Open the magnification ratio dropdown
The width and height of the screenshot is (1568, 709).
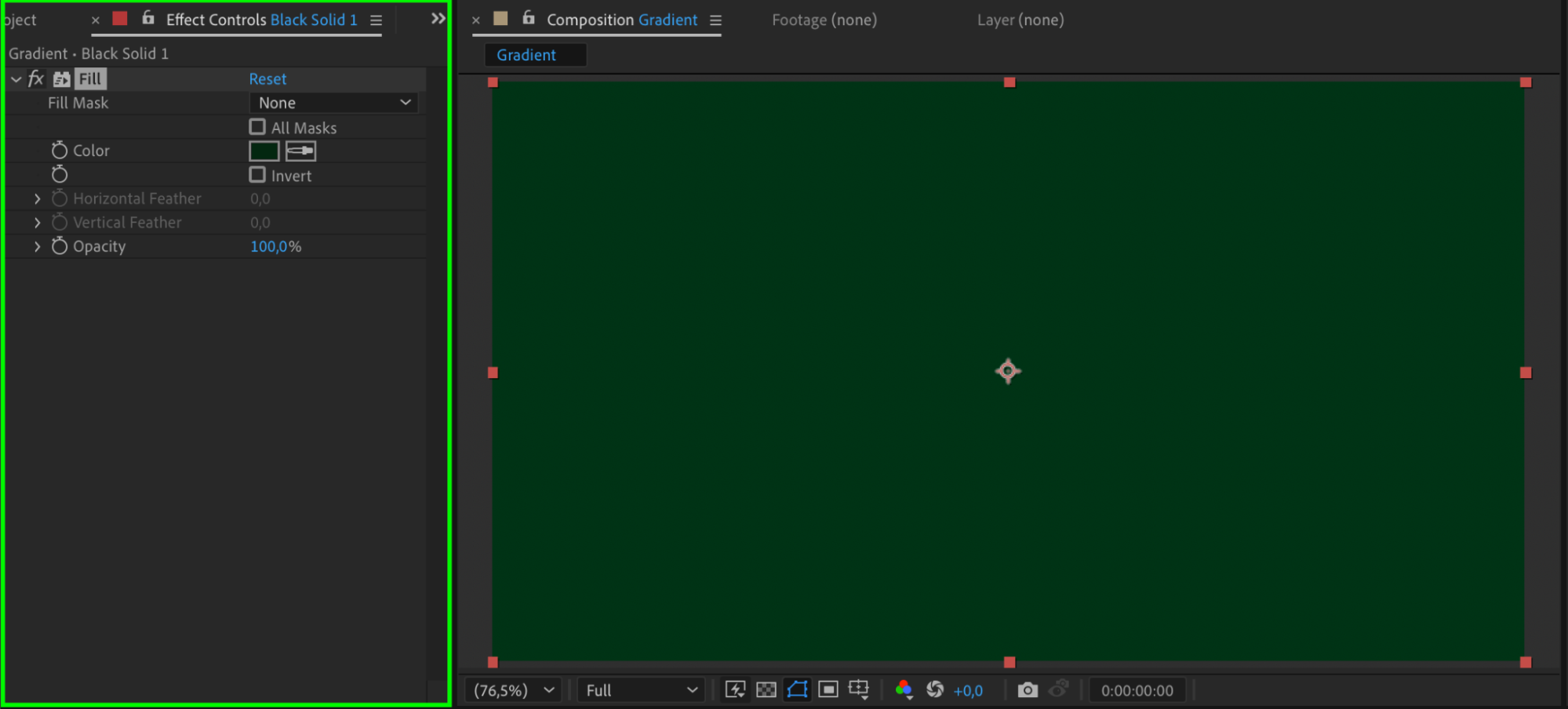[x=514, y=690]
